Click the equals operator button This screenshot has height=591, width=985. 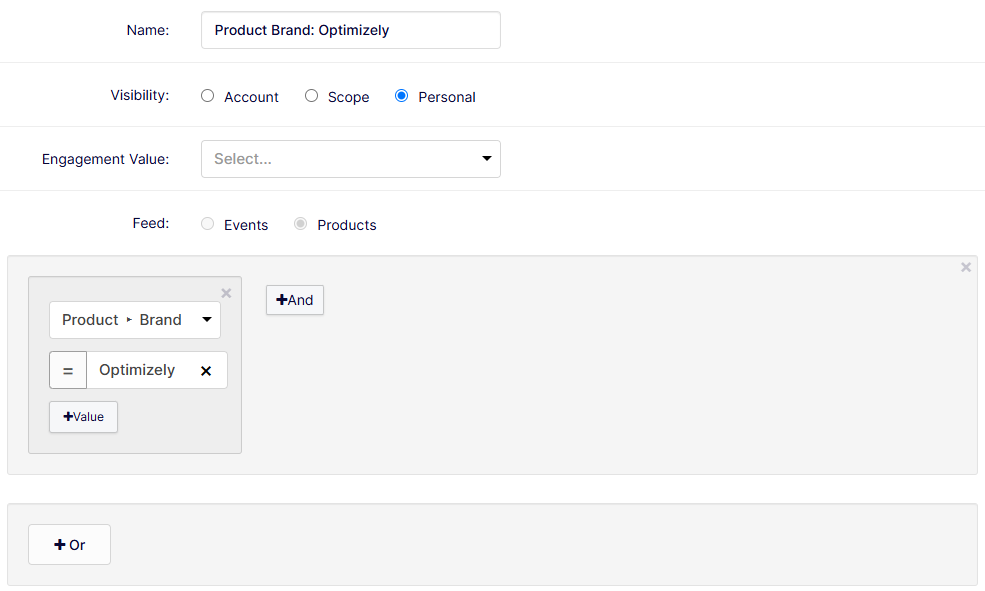pos(68,370)
